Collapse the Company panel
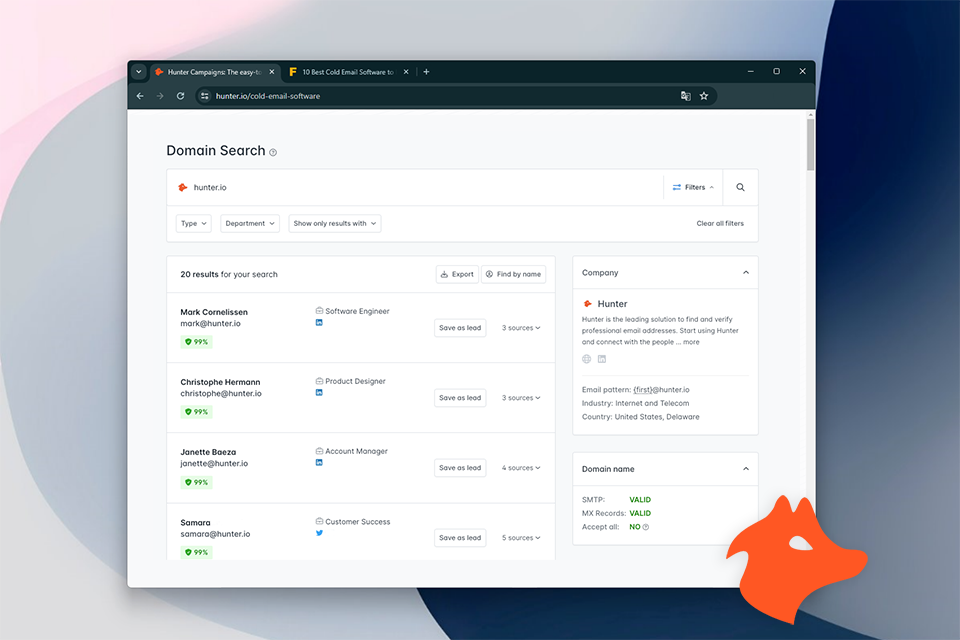The height and width of the screenshot is (640, 960). coord(746,273)
